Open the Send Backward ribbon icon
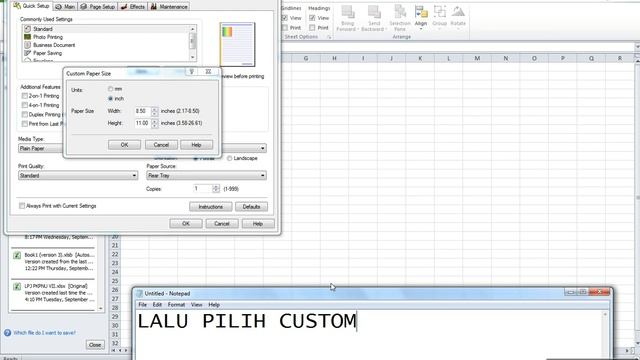Screen dimensions: 640x360 click(x=374, y=18)
